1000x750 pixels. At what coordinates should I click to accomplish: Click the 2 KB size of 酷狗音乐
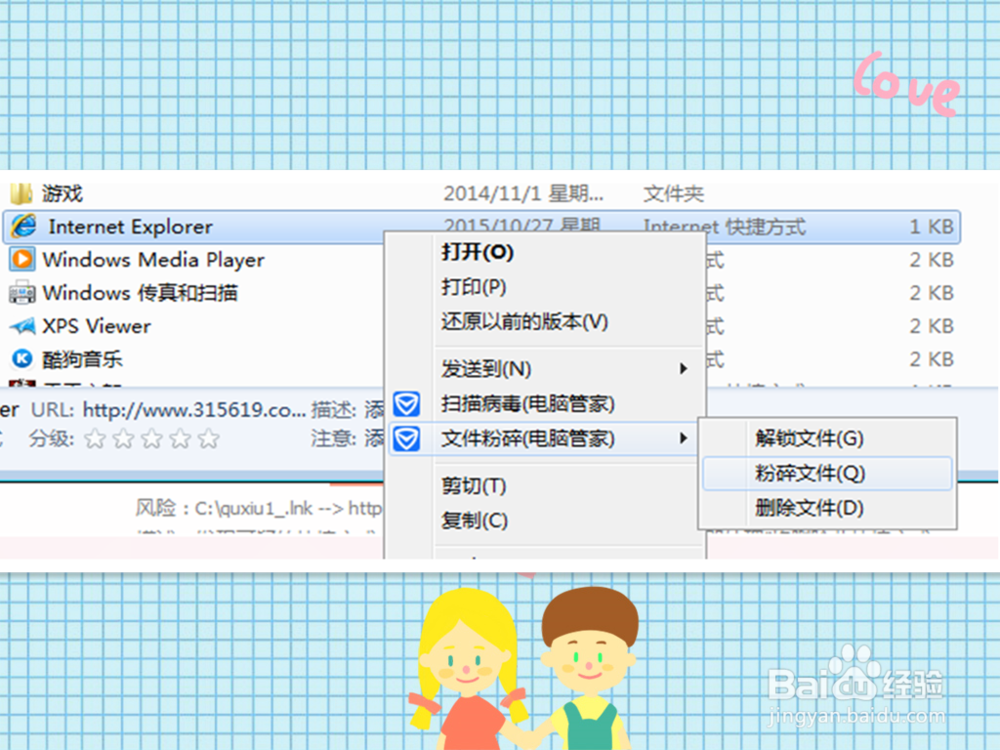[x=931, y=359]
